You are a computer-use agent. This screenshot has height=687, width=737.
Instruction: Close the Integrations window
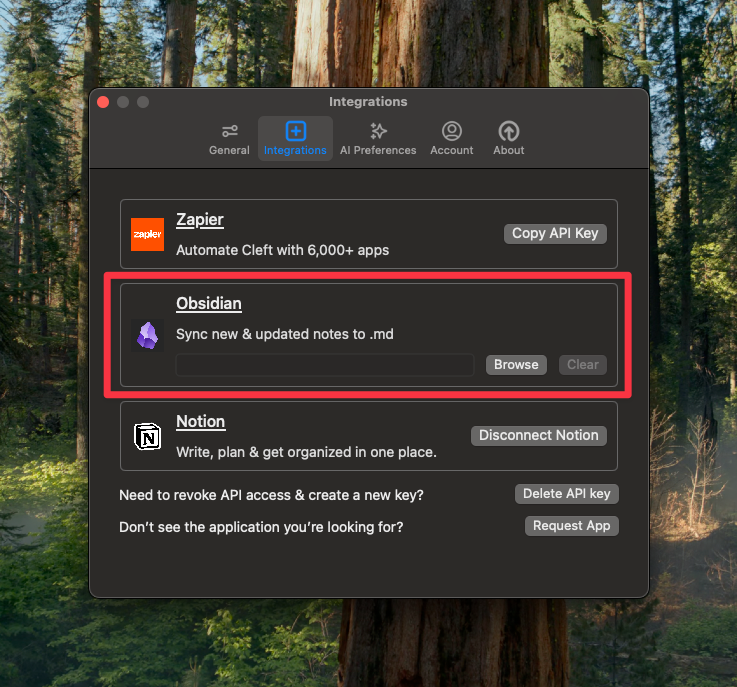pyautogui.click(x=103, y=102)
